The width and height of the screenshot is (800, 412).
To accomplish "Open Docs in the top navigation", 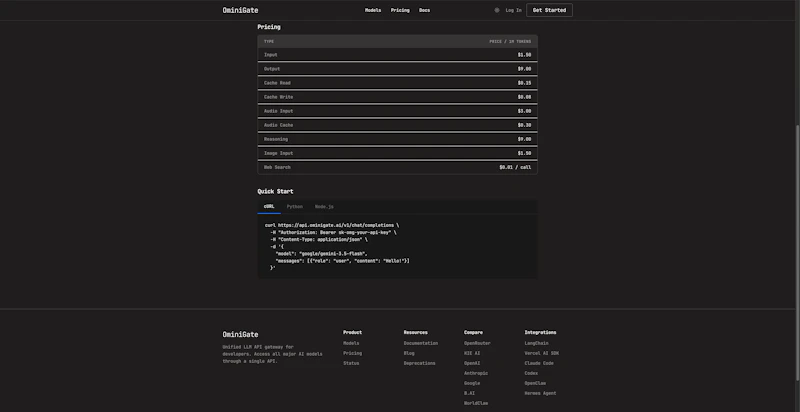I will click(x=424, y=10).
